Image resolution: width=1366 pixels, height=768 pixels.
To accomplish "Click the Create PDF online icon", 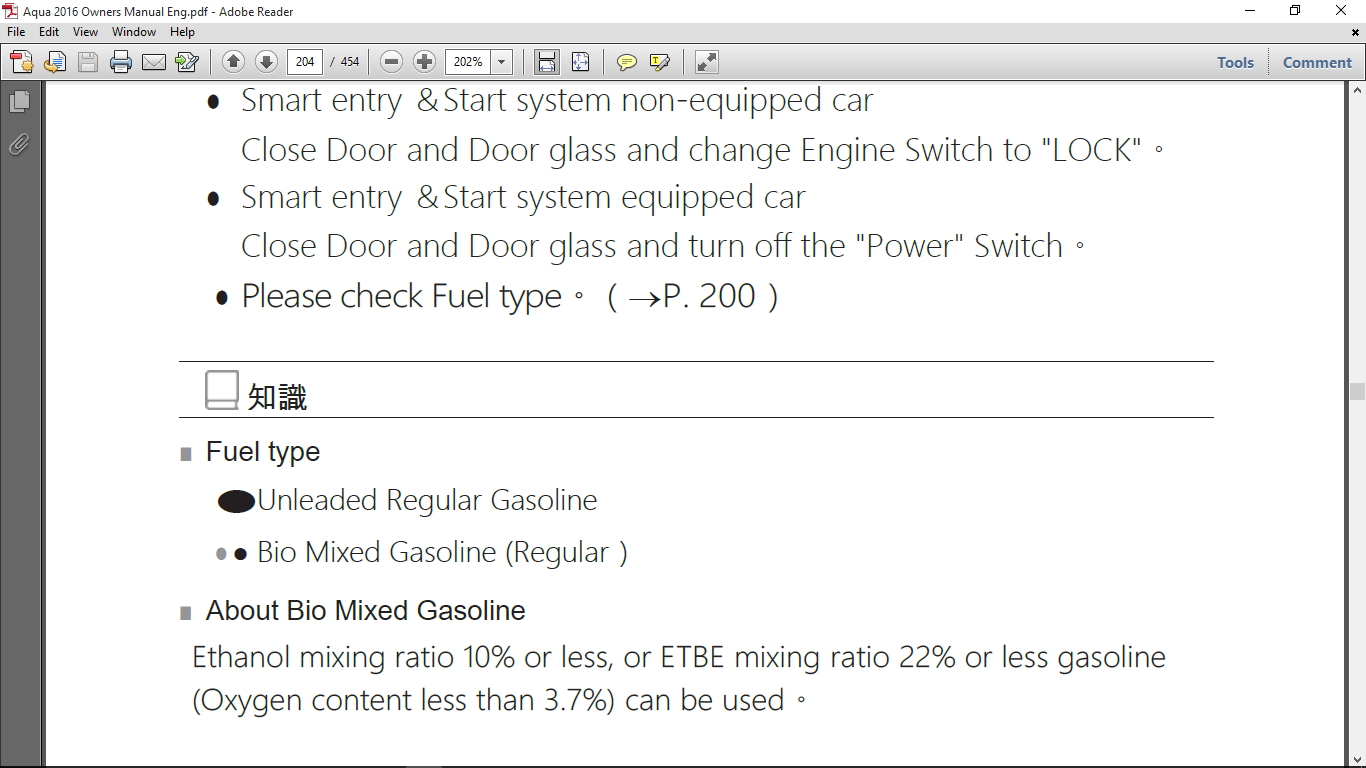I will tap(22, 62).
